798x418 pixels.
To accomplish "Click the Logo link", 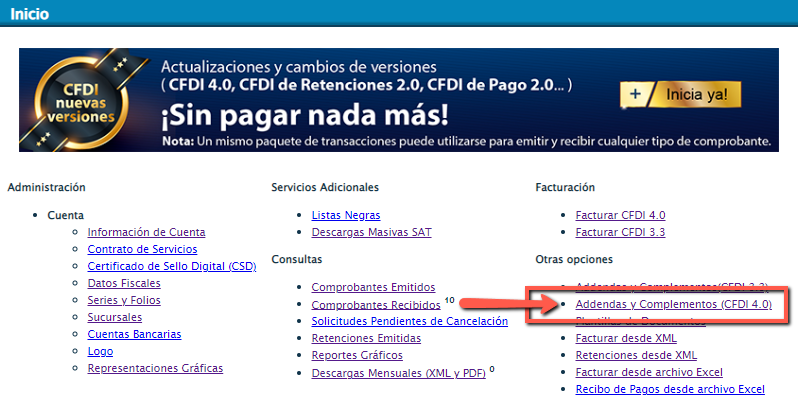I will (100, 351).
